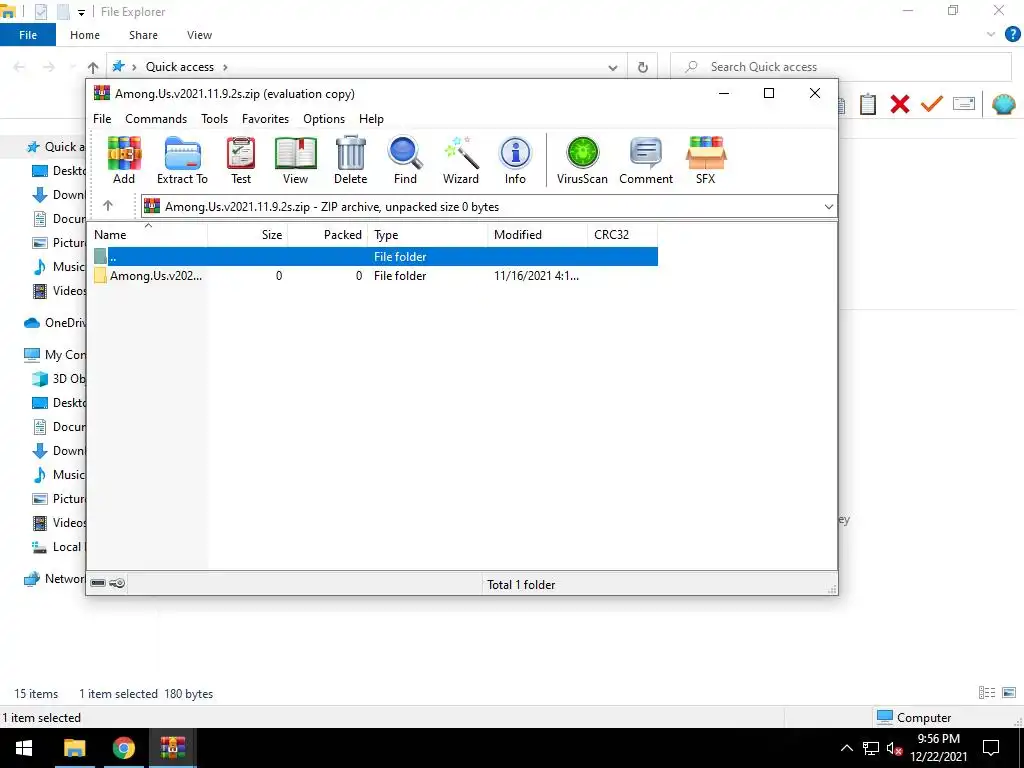Click the network tray icon

(871, 748)
